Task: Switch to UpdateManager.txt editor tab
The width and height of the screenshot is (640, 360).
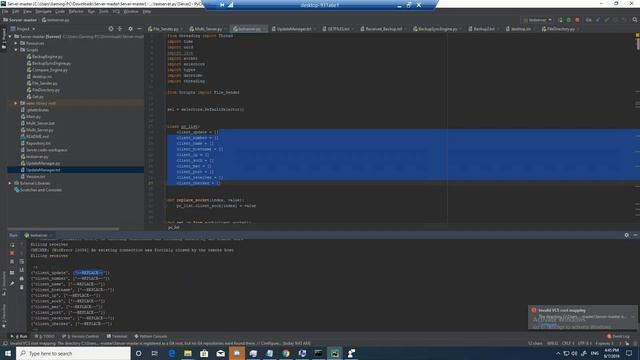Action: 292,29
